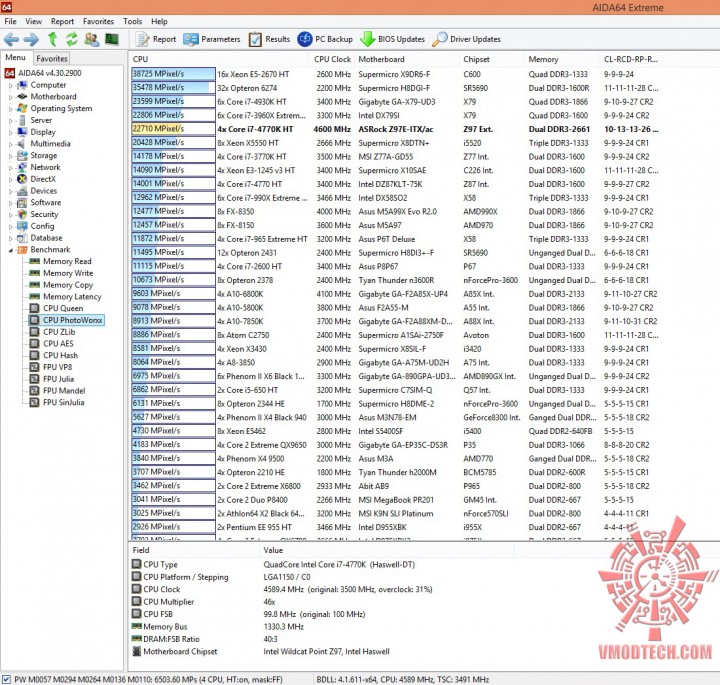Sort by the Chipset column header
720x685 pixels.
click(x=492, y=59)
